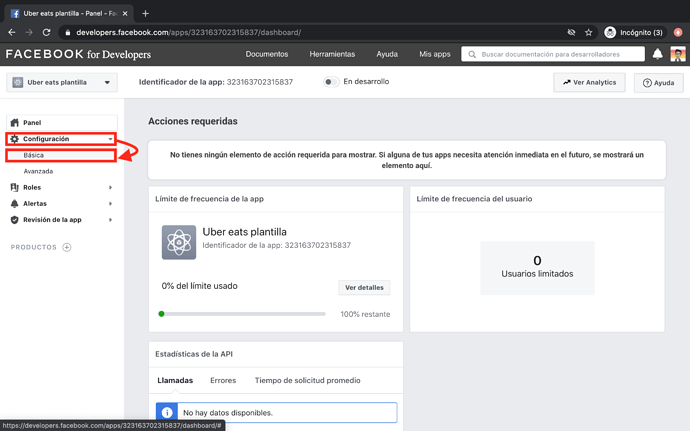Click the 0 Usuarios limitados box
Viewport: 690px width, 431px height.
click(537, 268)
